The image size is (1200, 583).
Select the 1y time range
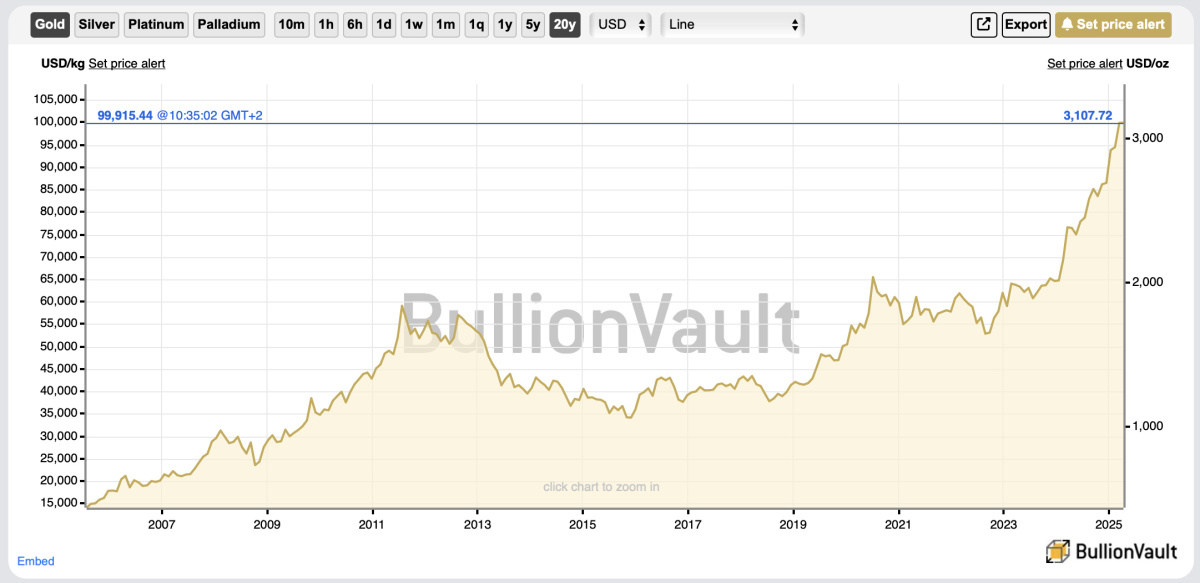505,24
